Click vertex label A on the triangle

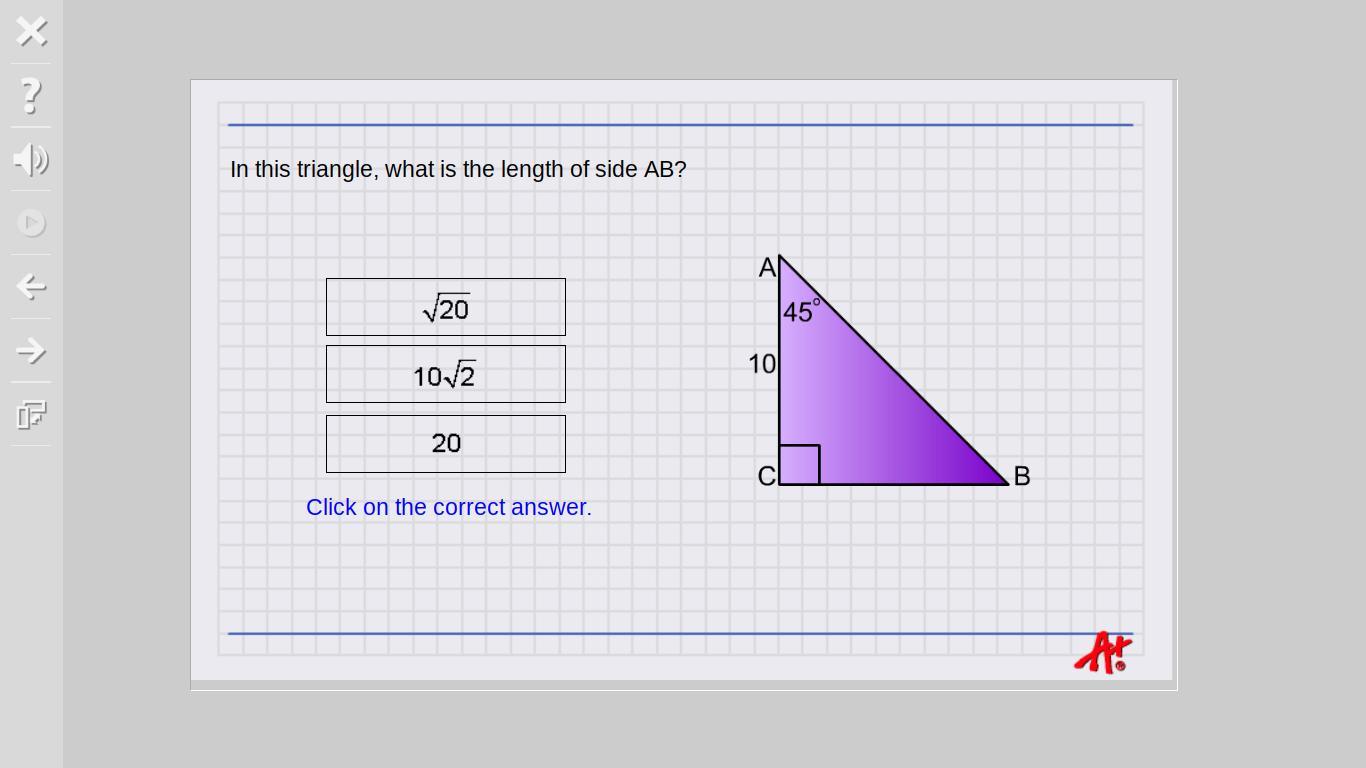(767, 268)
